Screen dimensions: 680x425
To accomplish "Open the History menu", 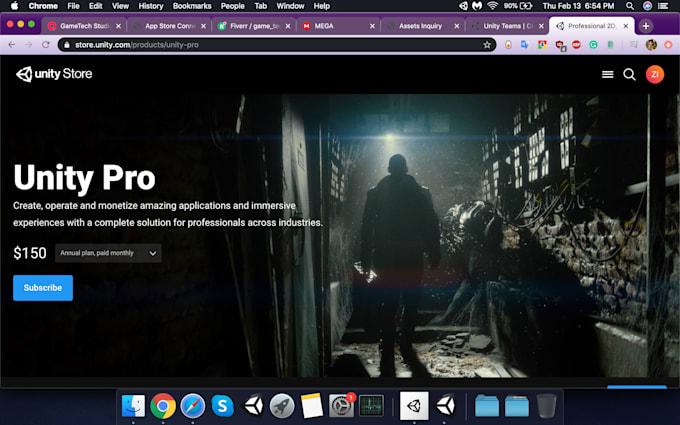I will pyautogui.click(x=153, y=6).
